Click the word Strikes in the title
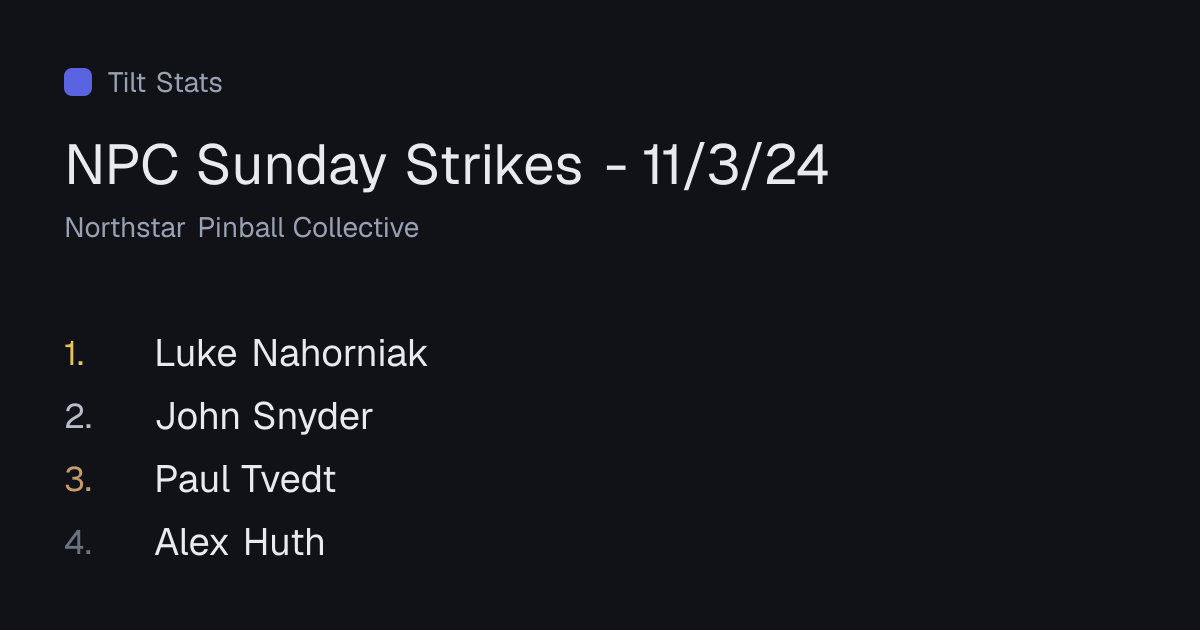 pos(494,165)
